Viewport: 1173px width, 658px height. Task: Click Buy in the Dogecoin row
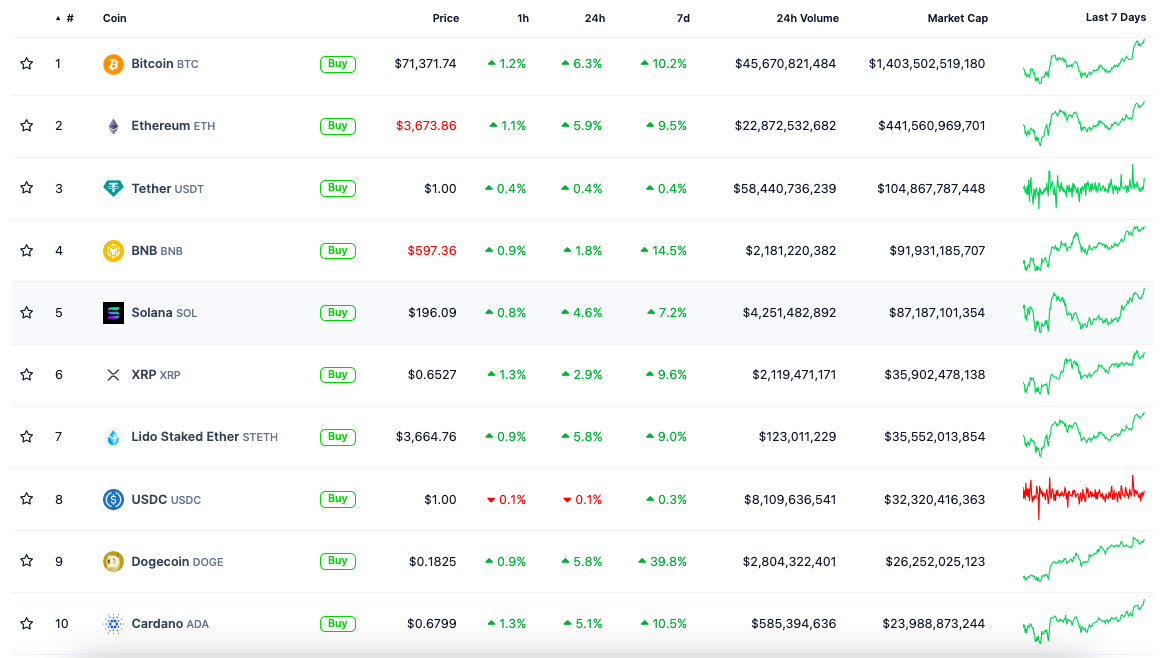point(337,561)
